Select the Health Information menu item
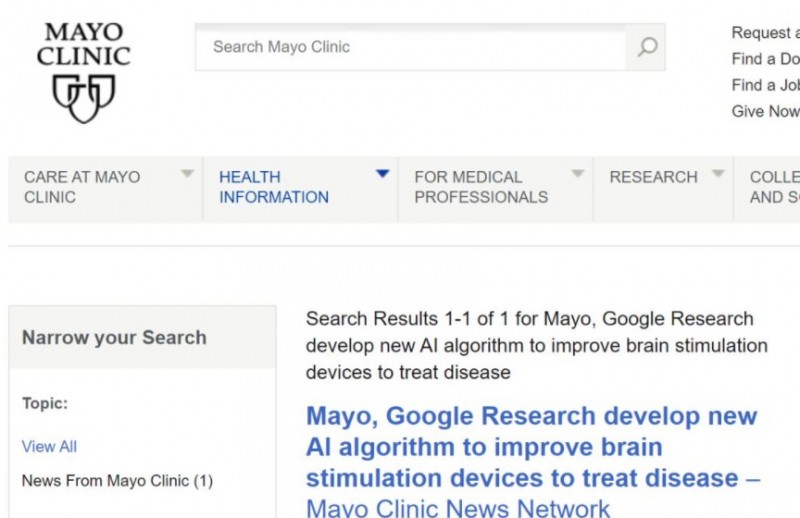This screenshot has width=800, height=518. coord(273,187)
